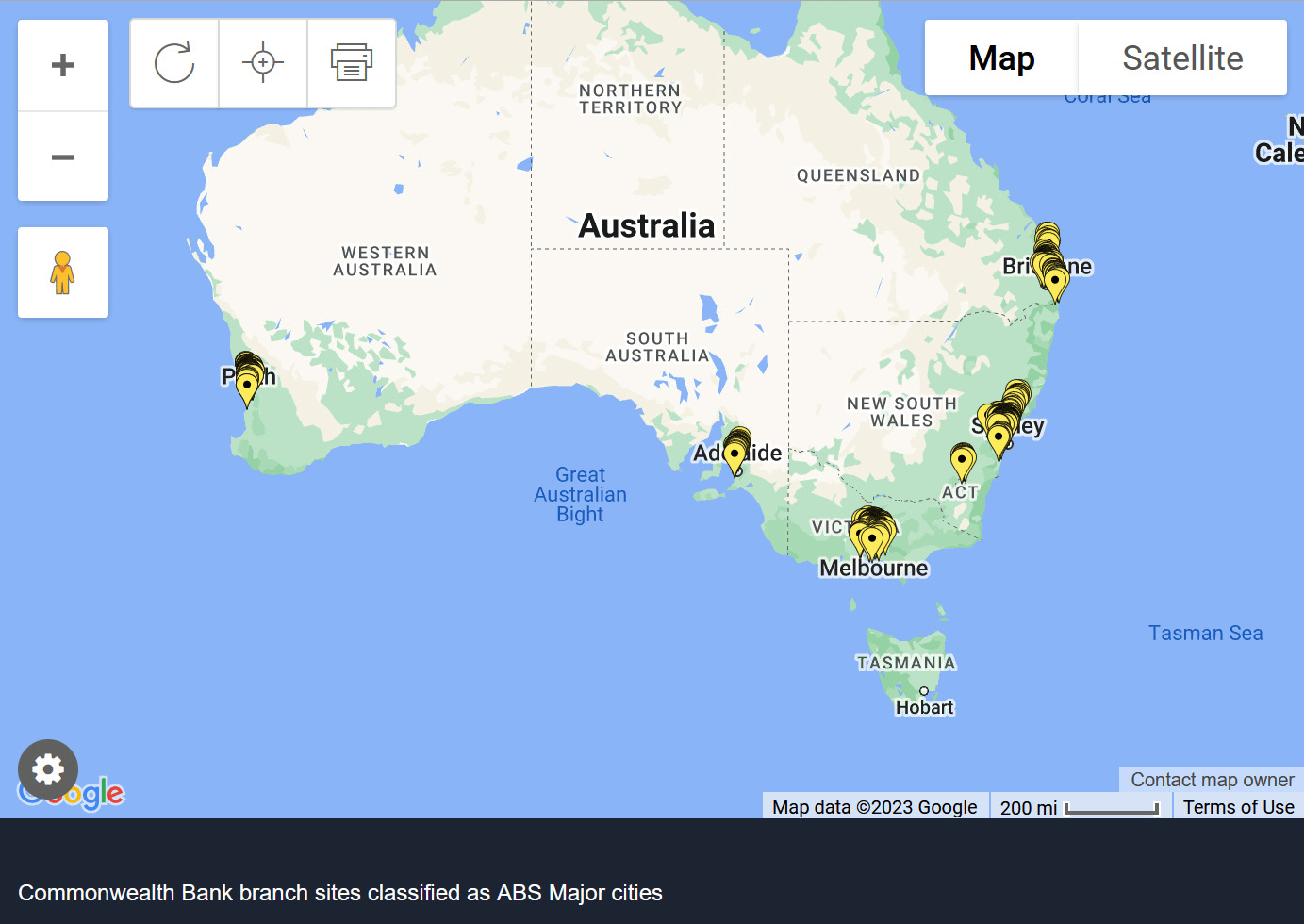Zoom out of the map
The height and width of the screenshot is (924, 1304).
63,157
